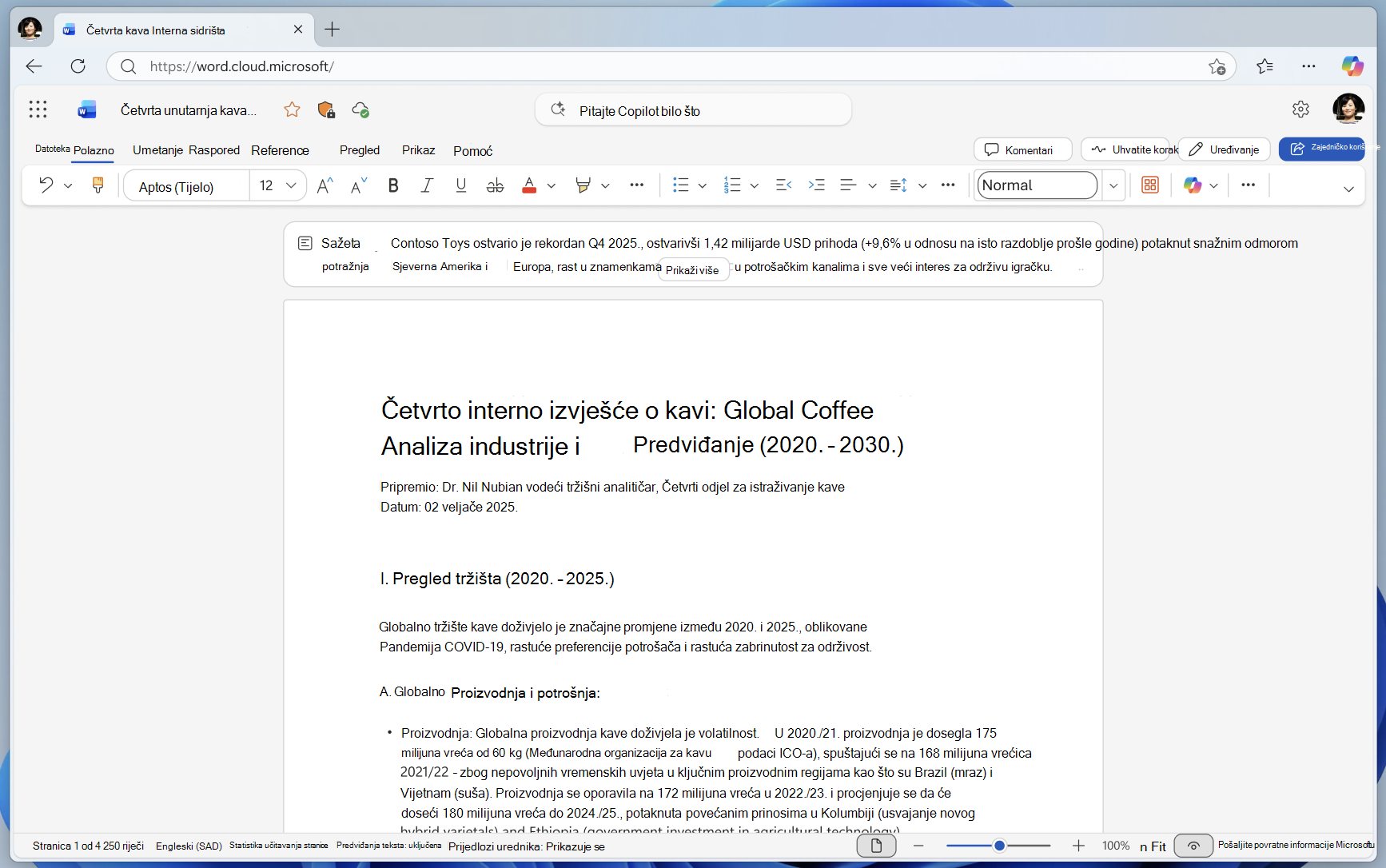Open the Pomoć tab
1386x868 pixels.
coord(472,150)
